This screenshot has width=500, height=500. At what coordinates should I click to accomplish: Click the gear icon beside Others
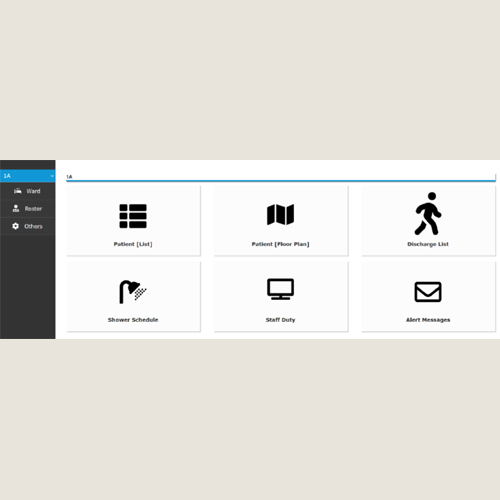[x=15, y=226]
